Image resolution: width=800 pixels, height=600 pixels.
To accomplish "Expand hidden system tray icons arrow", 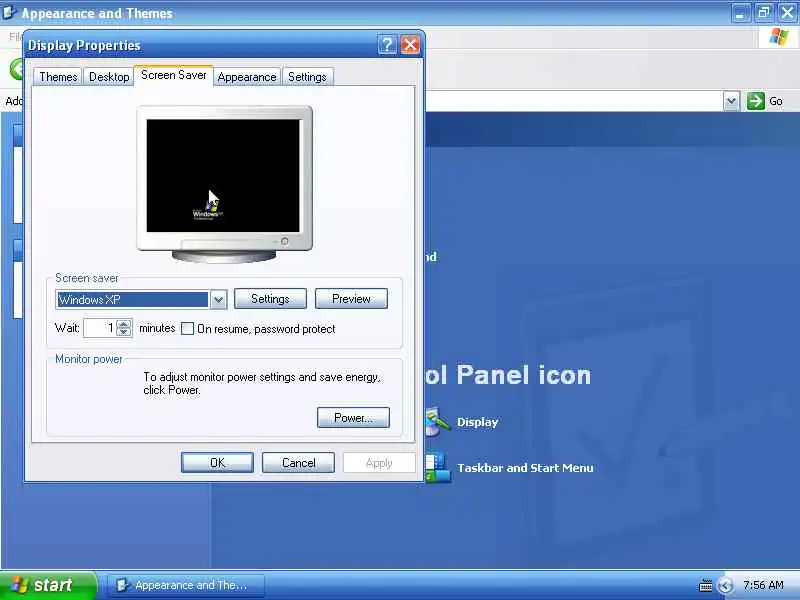I will (x=725, y=586).
